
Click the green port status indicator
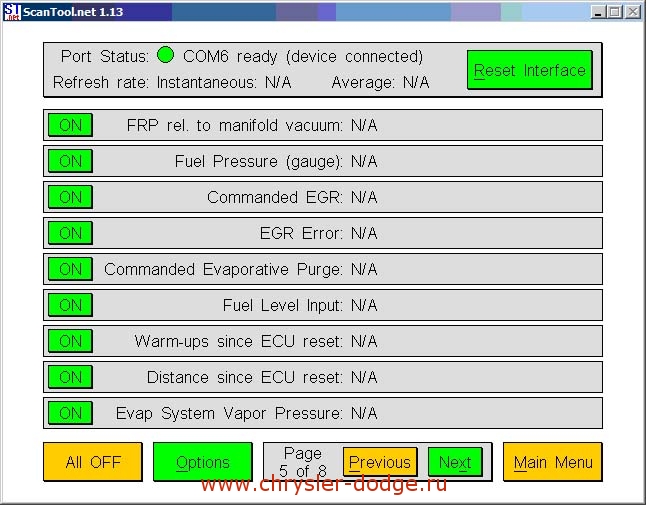166,55
